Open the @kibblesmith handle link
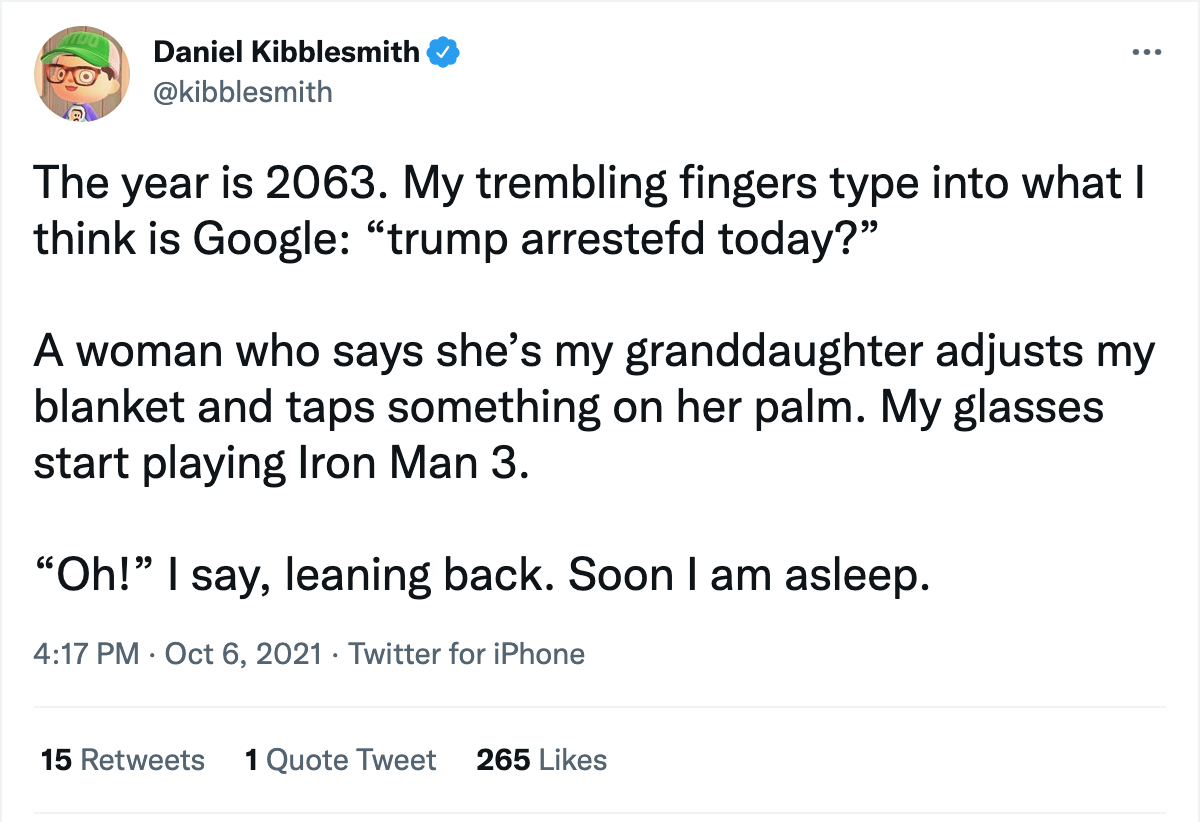This screenshot has width=1204, height=822. point(243,93)
